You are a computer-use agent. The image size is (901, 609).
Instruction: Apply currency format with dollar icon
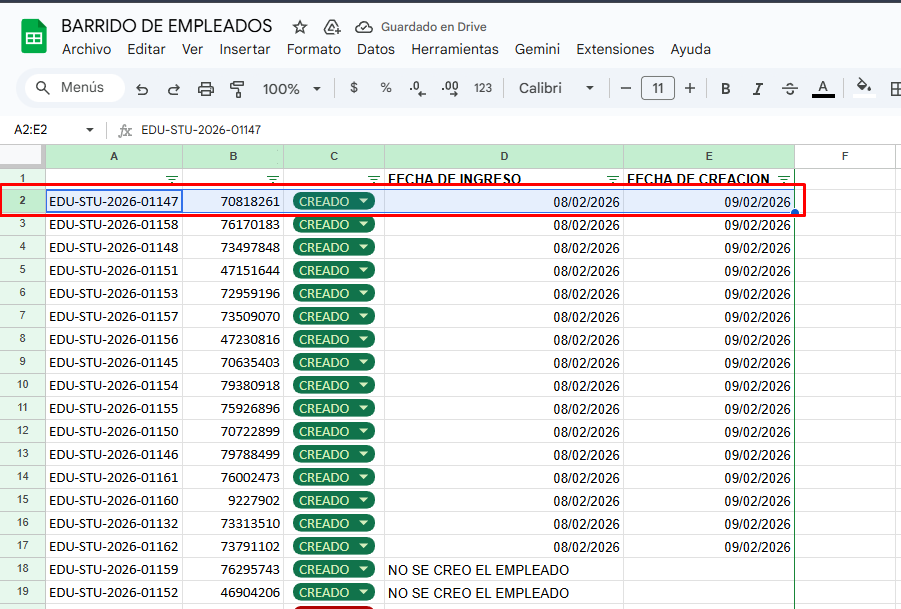[354, 88]
